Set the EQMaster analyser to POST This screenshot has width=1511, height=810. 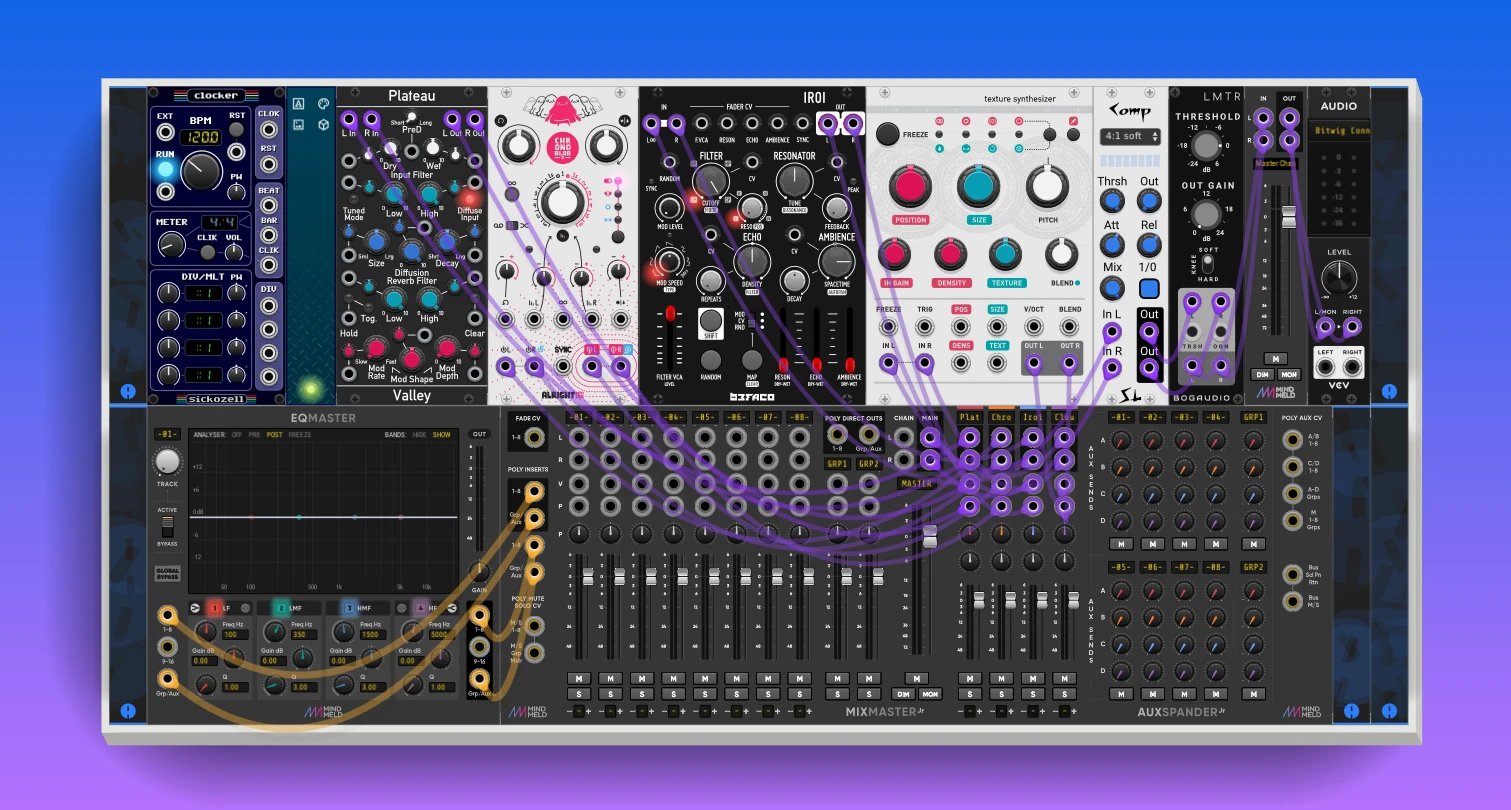(x=274, y=435)
